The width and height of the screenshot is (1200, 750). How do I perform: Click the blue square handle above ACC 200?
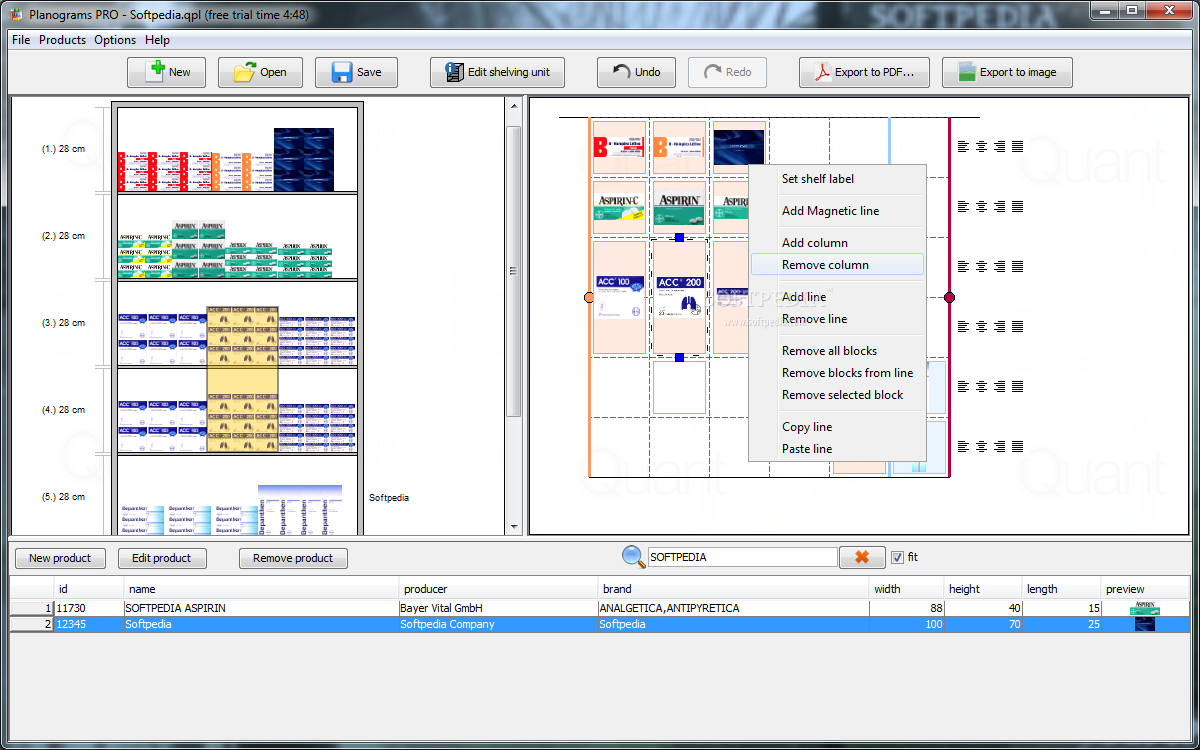[679, 237]
